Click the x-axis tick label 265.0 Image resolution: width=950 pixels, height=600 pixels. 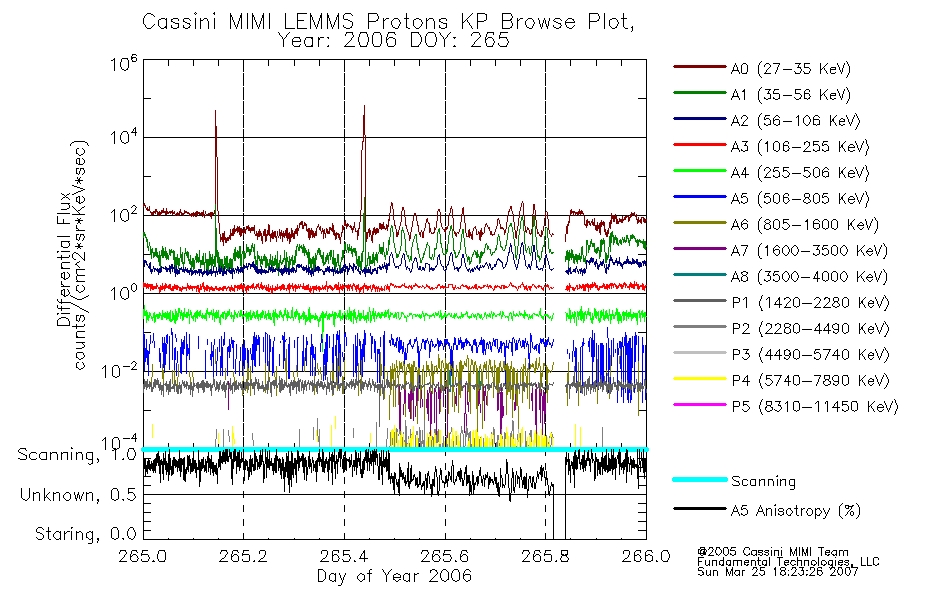tap(142, 556)
